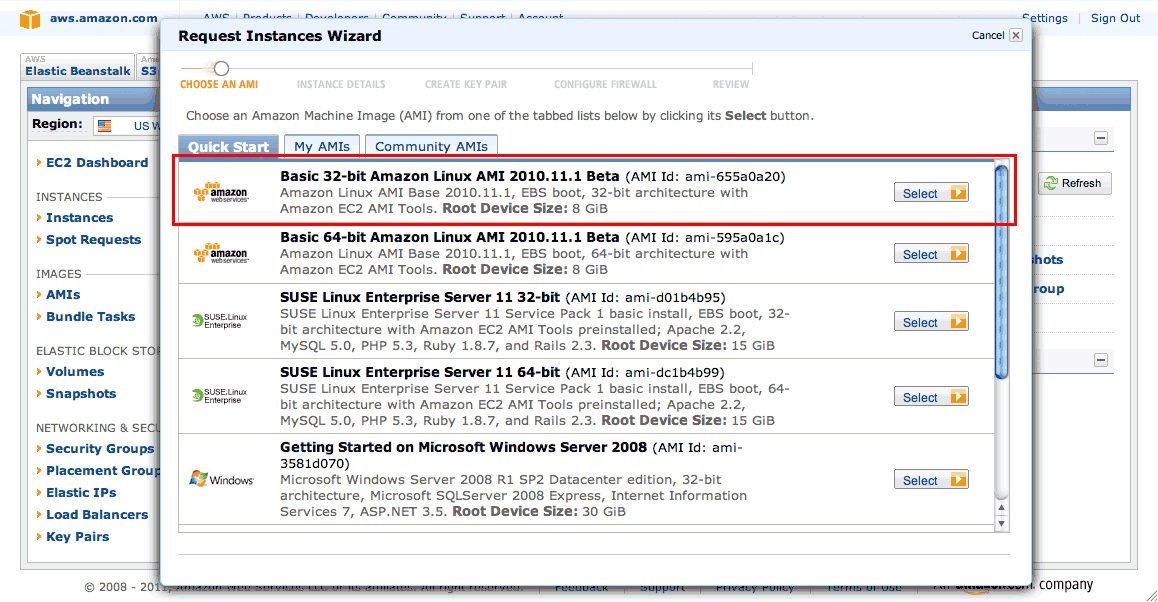Switch to the My AMIs tab

322,146
